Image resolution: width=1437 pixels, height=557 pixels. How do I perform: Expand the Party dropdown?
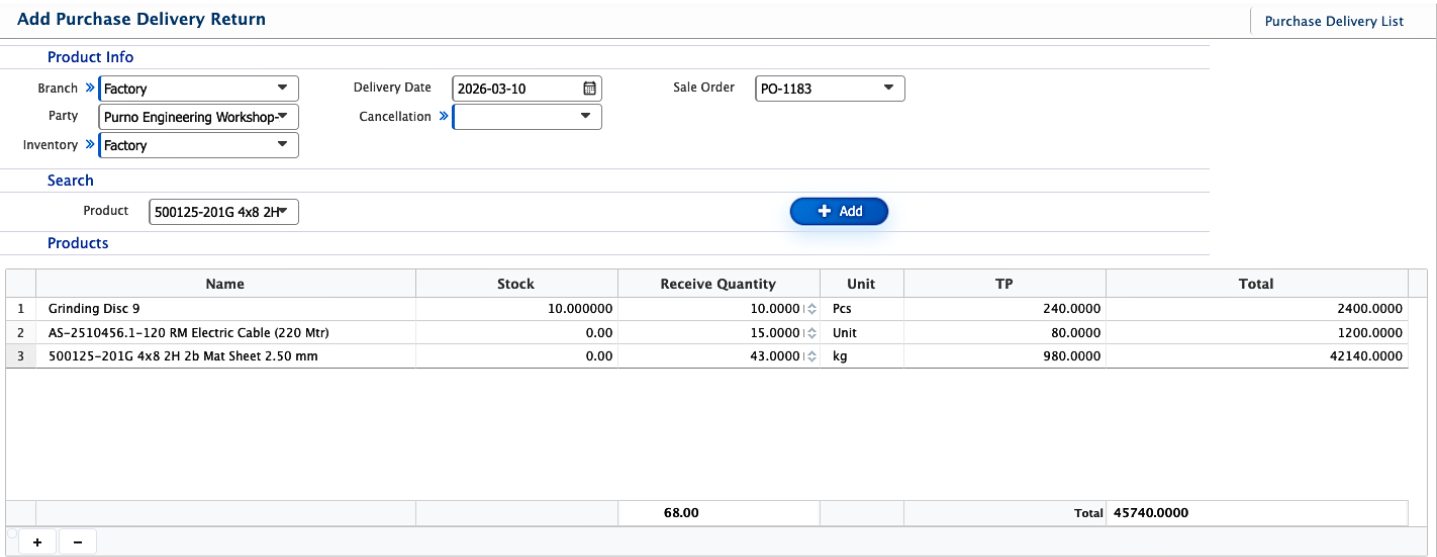[x=198, y=117]
